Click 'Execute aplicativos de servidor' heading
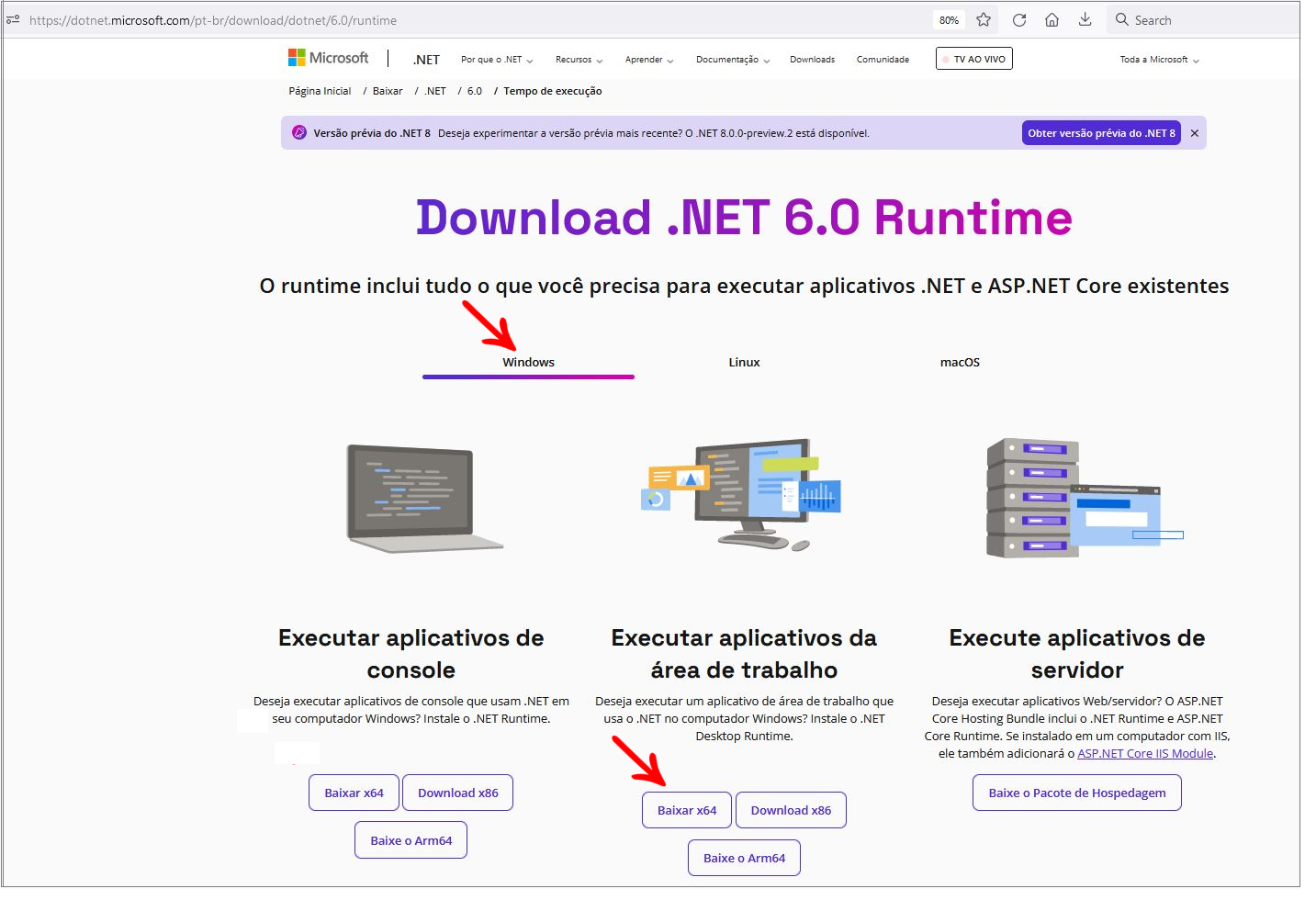1316x900 pixels. [1077, 654]
